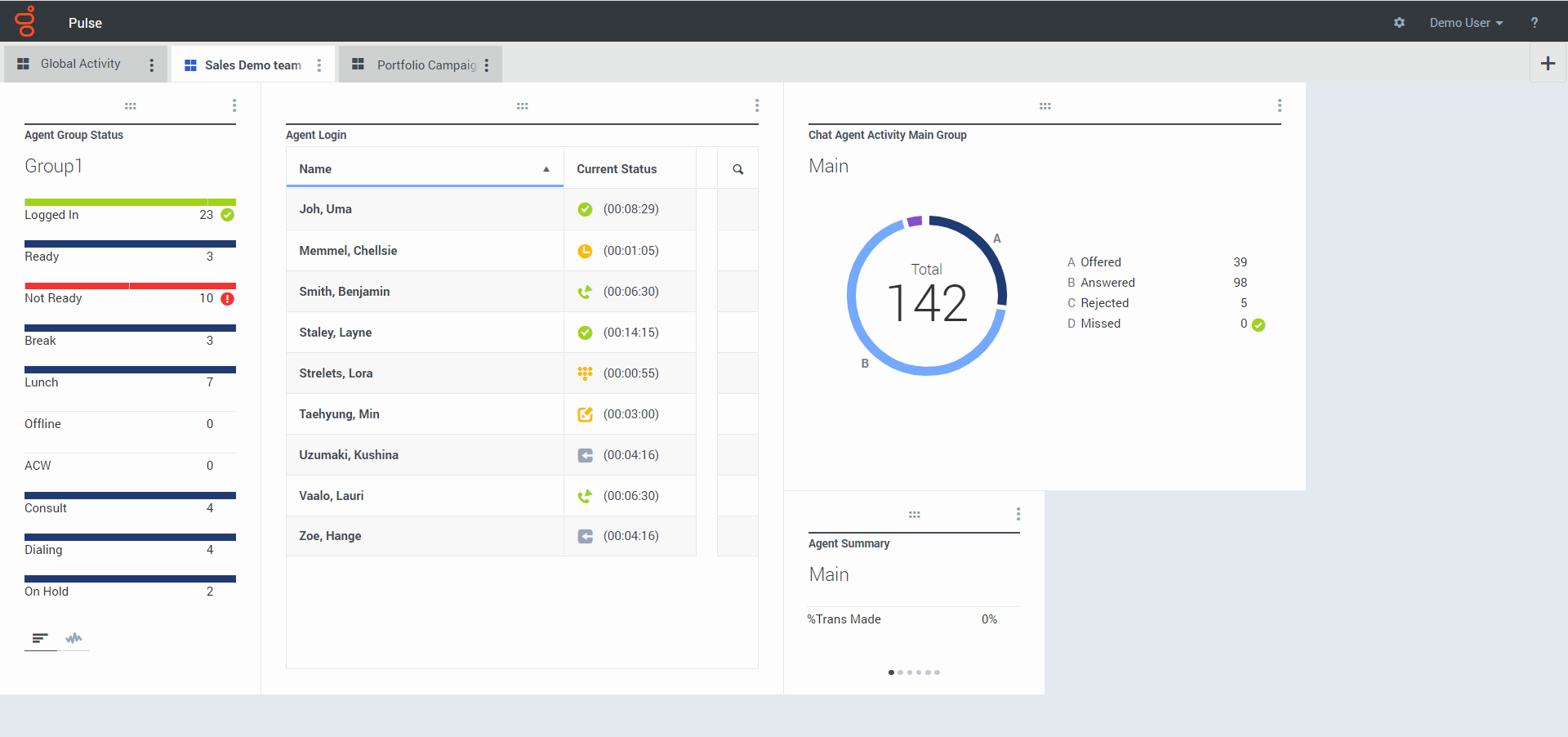Switch to the Portfolio Campaign tab
The width and height of the screenshot is (1568, 737).
pyautogui.click(x=425, y=65)
